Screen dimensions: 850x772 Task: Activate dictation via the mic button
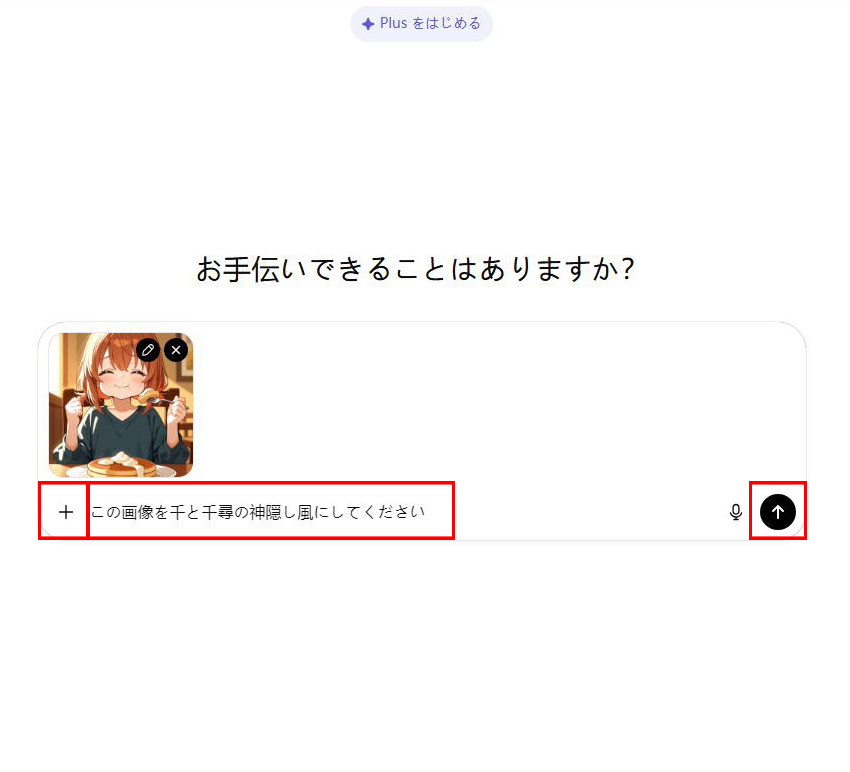[736, 512]
